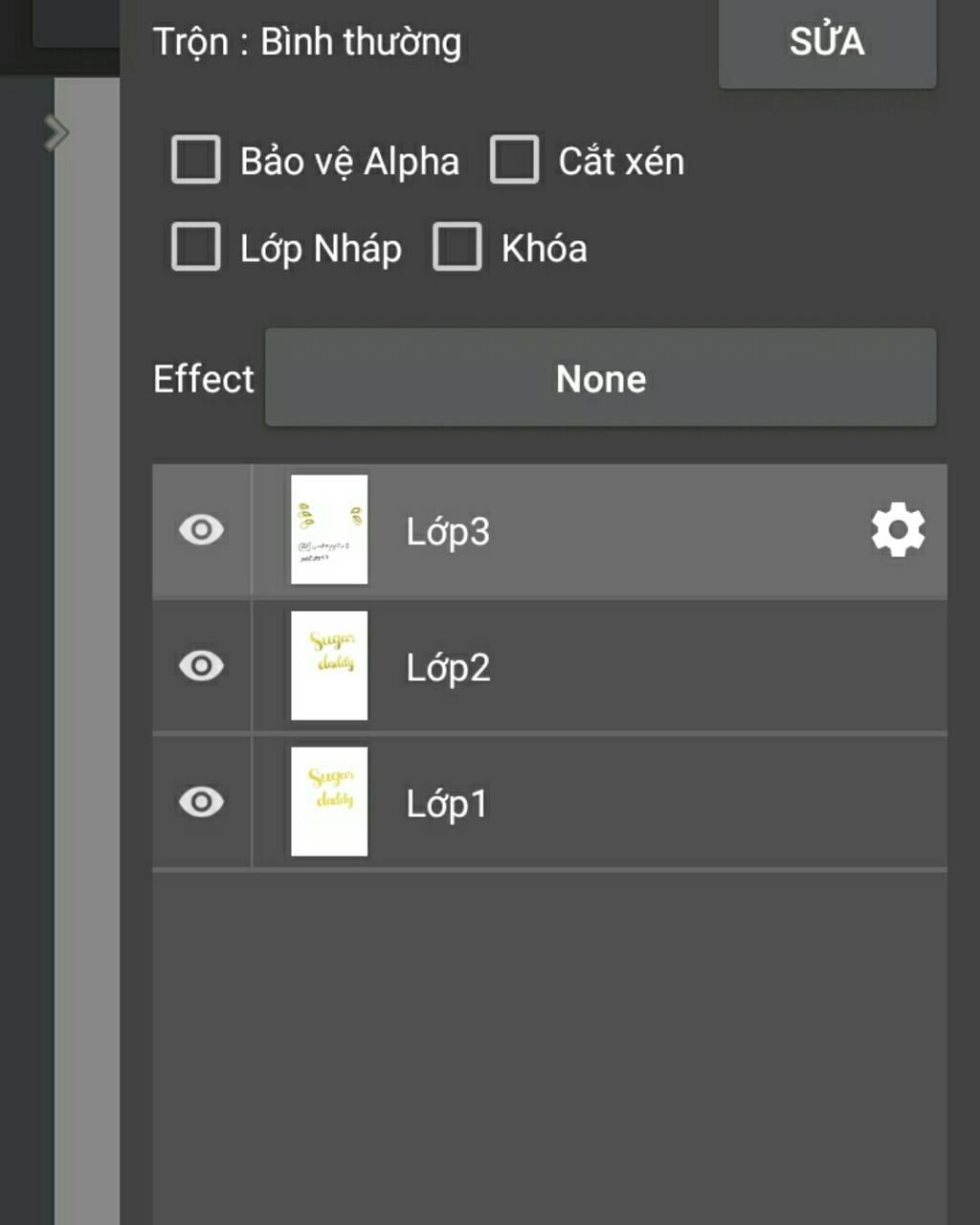Click the Lớp3 layer thumbnail
The height and width of the screenshot is (1225, 980).
click(329, 529)
